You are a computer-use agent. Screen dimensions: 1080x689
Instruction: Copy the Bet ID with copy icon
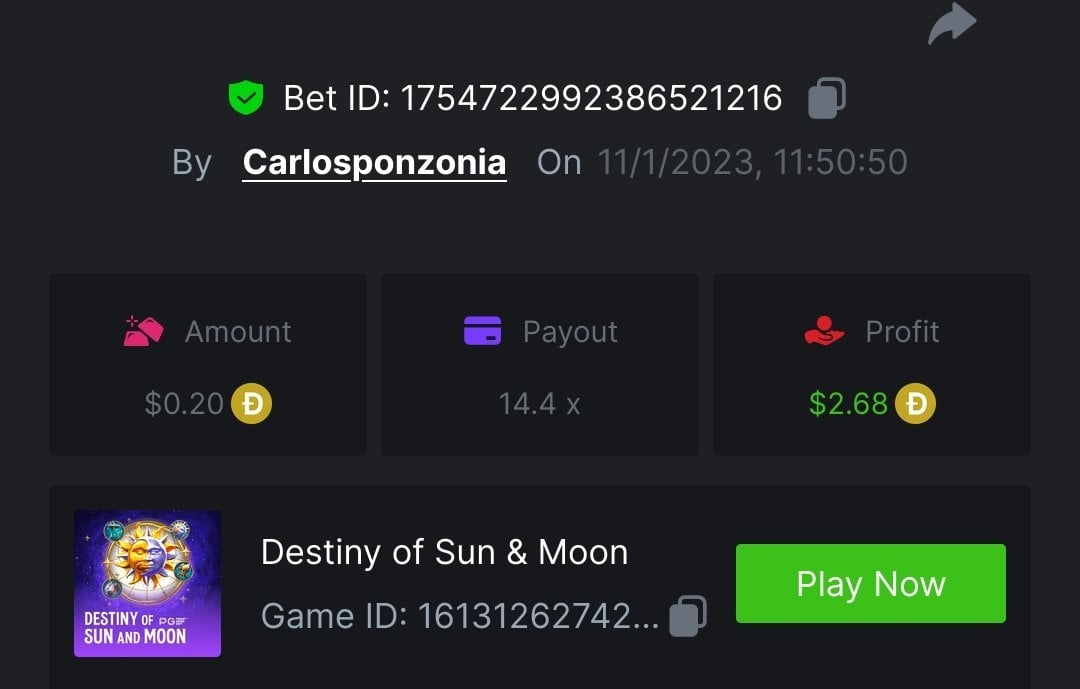coord(826,98)
